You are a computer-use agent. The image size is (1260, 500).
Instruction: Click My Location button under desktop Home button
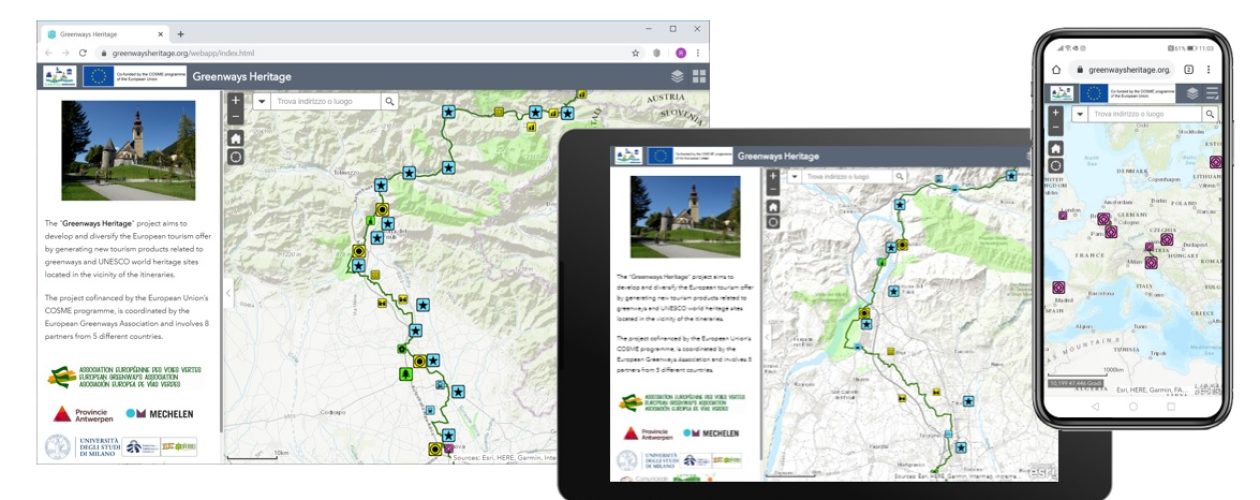pyautogui.click(x=235, y=157)
